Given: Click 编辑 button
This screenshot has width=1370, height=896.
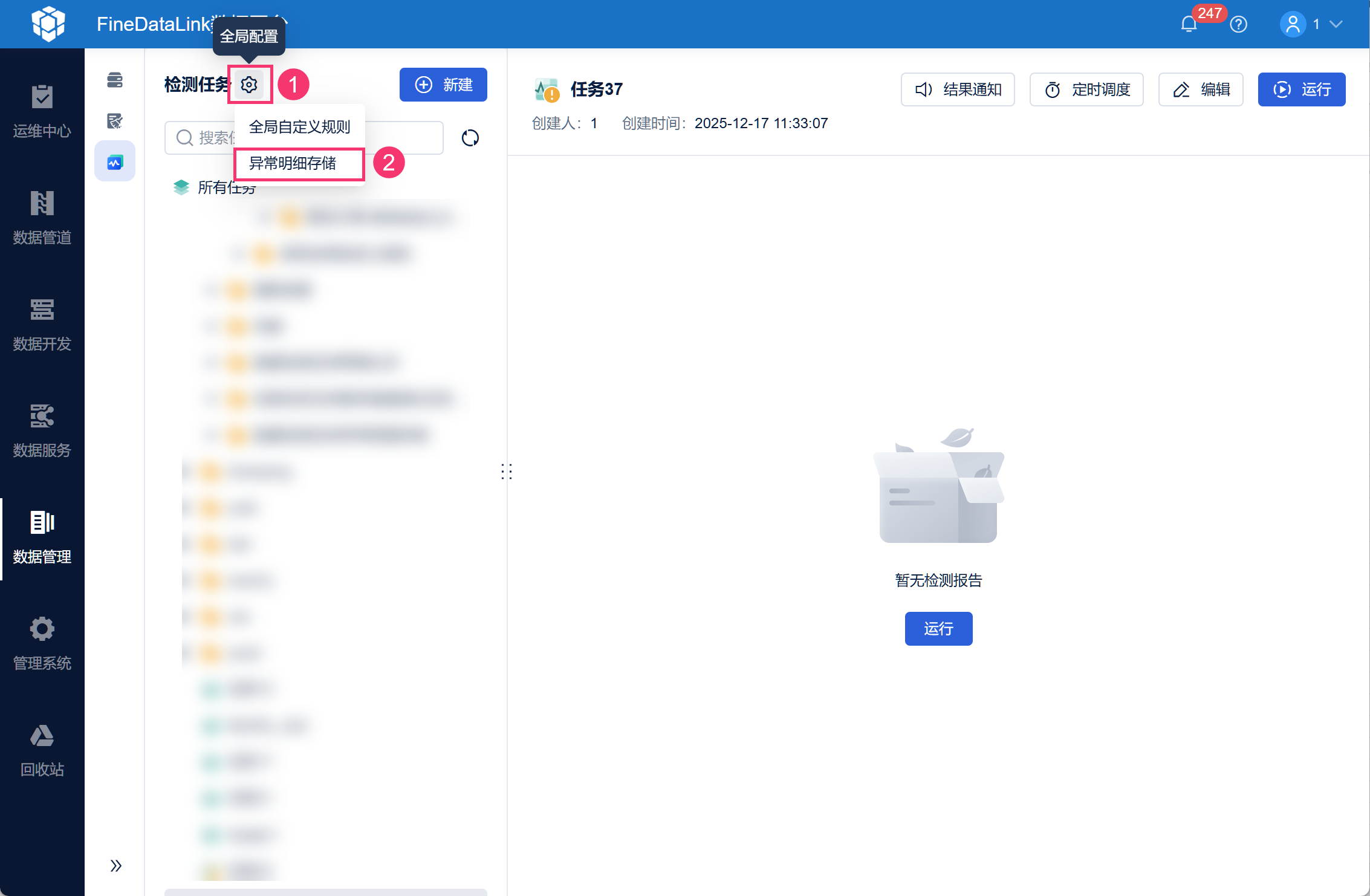Looking at the screenshot, I should tap(1201, 89).
